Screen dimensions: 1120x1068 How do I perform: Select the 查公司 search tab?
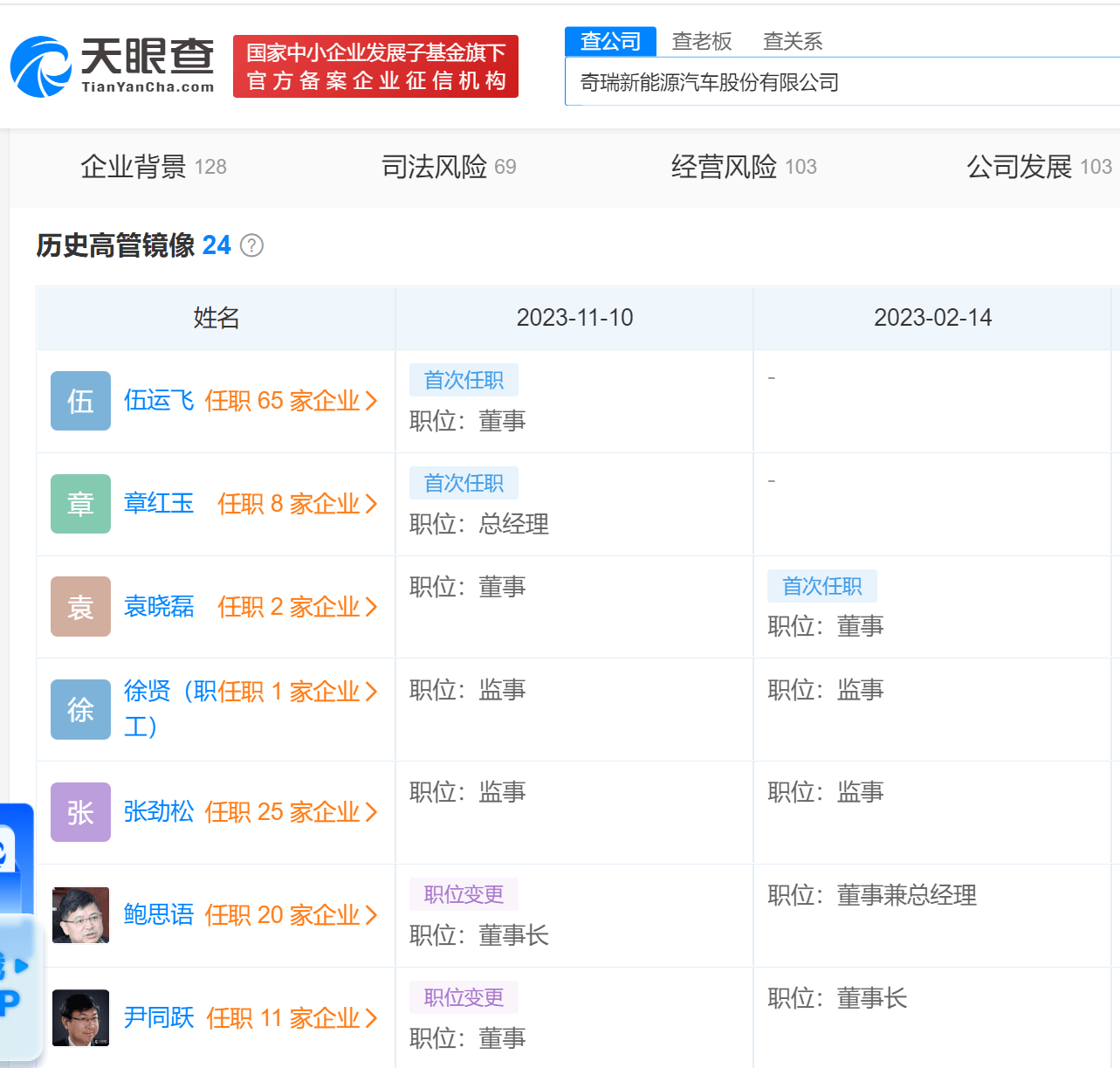610,41
